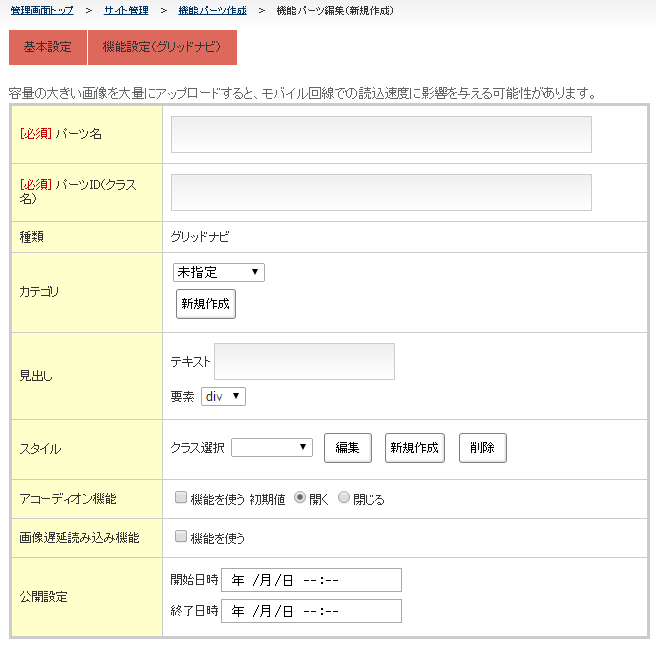Click the [必須] パーツID(クラス名) row label

pos(78,191)
